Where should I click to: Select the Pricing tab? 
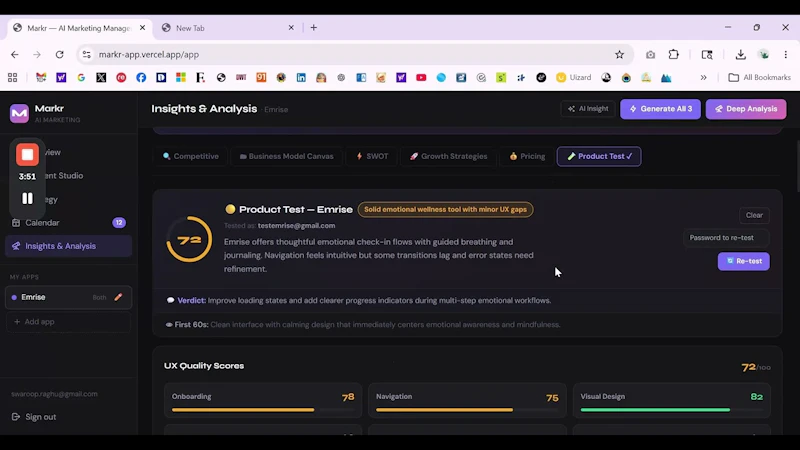527,156
